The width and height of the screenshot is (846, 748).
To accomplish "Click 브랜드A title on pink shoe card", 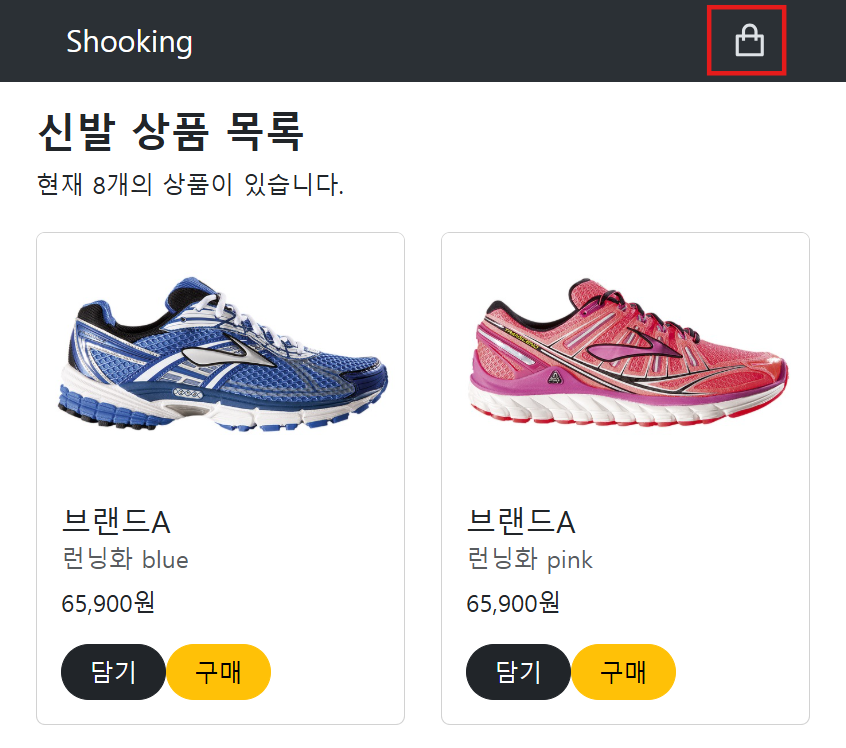I will [521, 521].
